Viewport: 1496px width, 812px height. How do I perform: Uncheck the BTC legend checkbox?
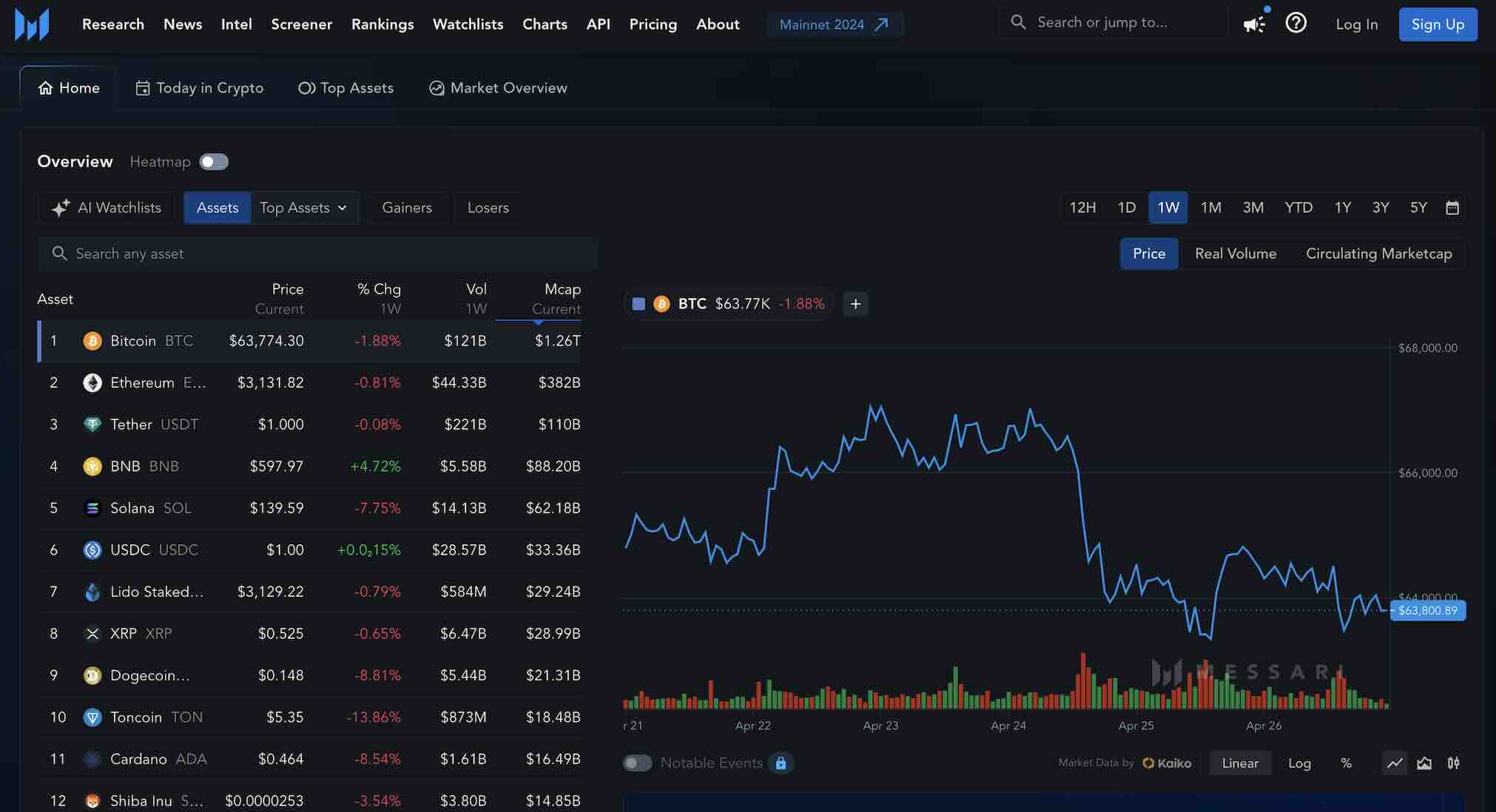click(x=638, y=303)
